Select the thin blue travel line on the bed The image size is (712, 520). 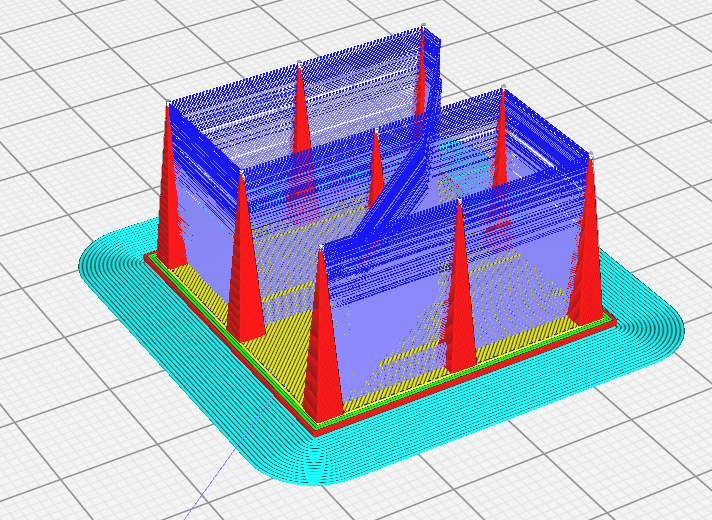tap(227, 459)
